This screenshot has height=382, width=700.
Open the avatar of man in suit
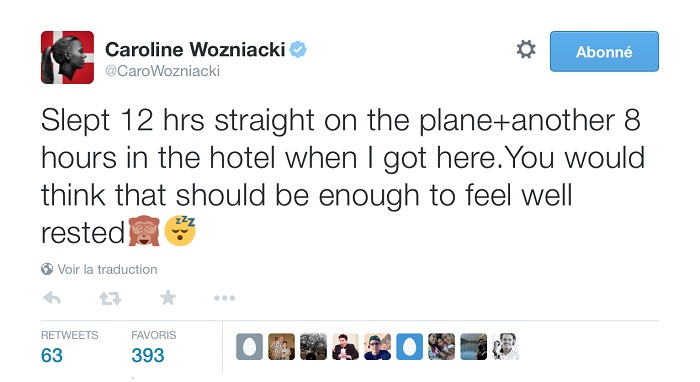(x=345, y=347)
